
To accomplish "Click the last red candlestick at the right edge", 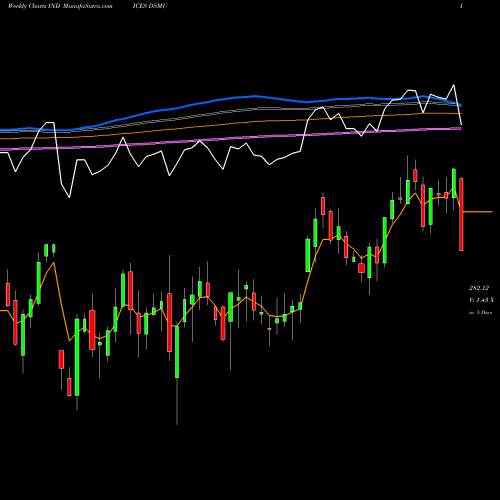I will [461, 214].
